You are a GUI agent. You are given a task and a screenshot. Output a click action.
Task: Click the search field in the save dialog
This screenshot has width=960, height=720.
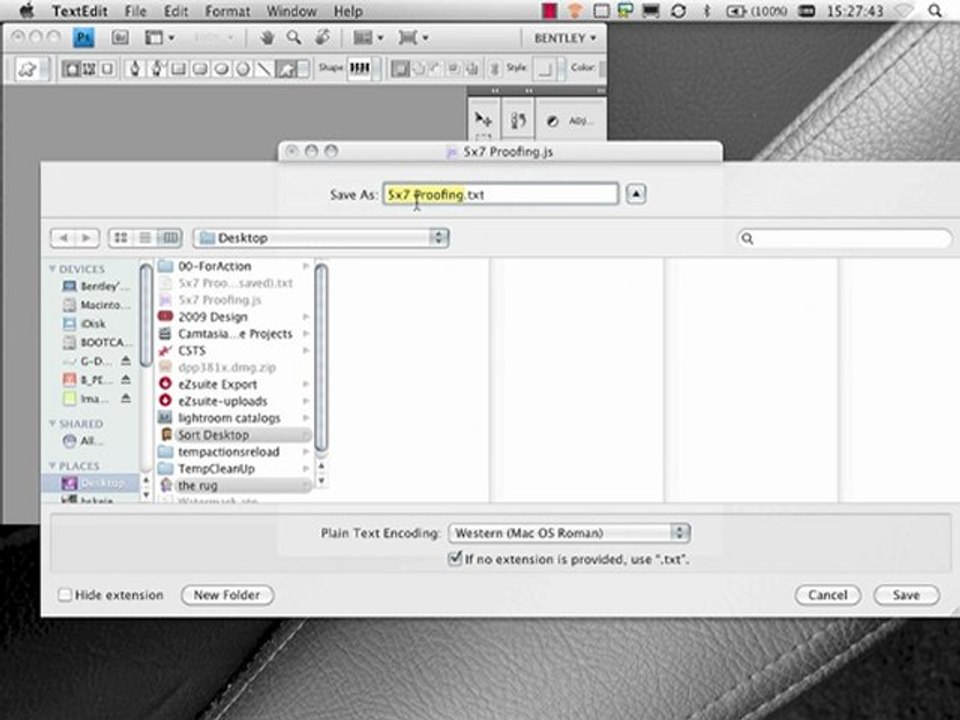845,238
